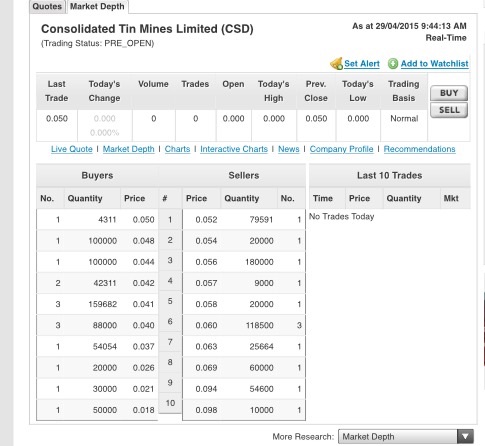Click the Trading Status PRE_OPEN text
Screen dimensions: 485x446
[97, 43]
